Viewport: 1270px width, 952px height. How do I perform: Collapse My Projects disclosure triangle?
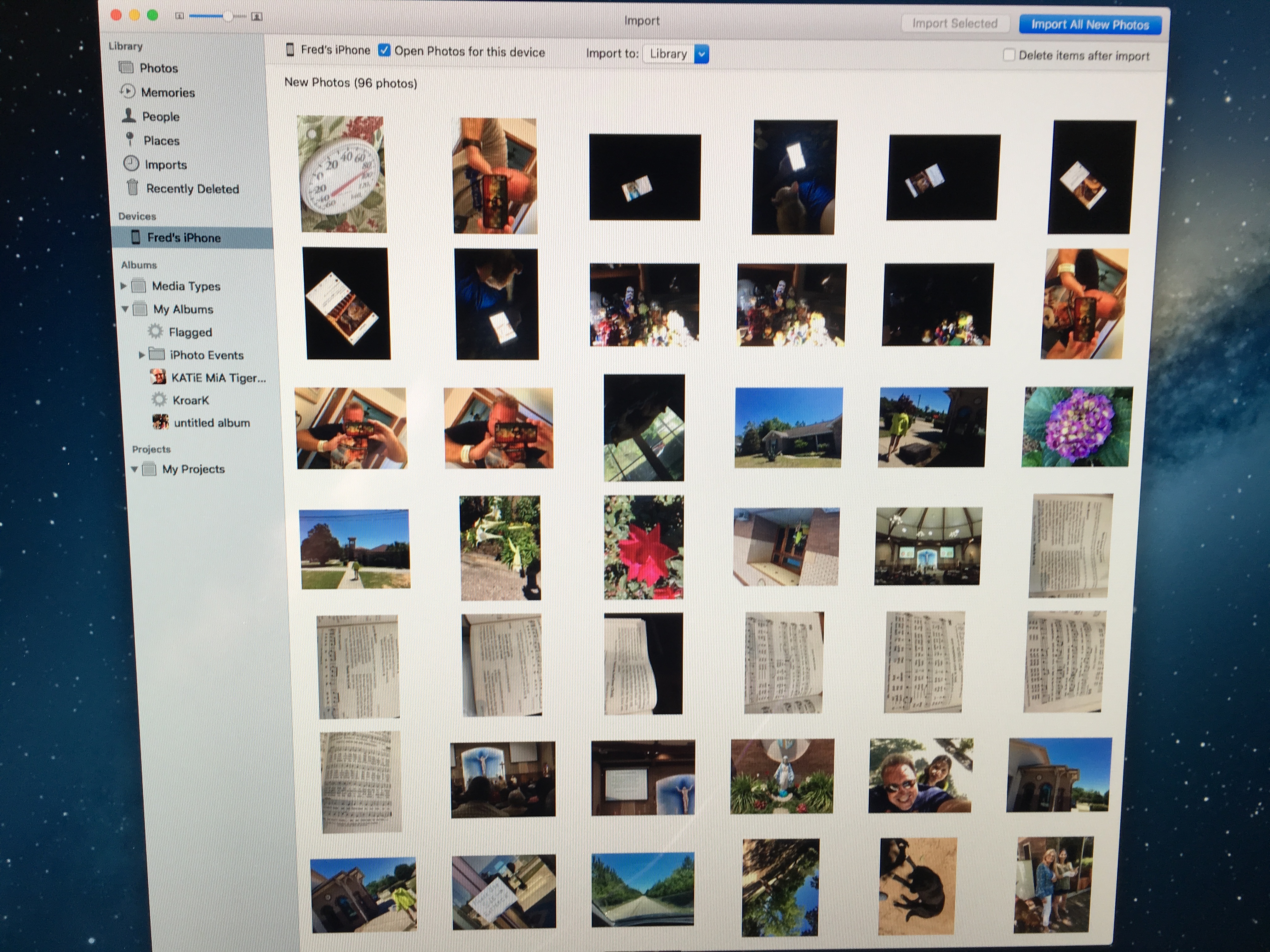[x=134, y=469]
